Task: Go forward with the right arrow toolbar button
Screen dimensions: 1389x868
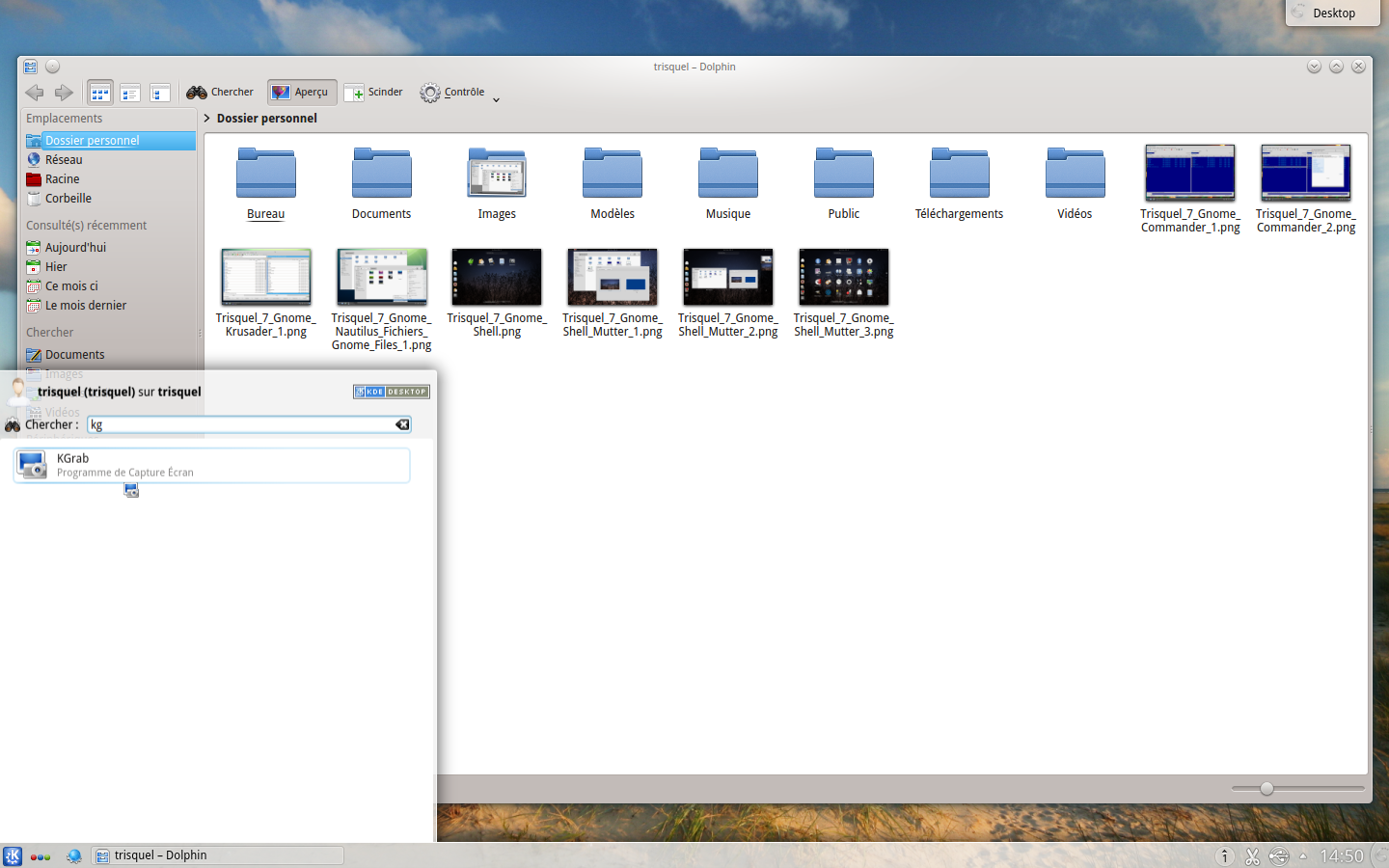Action: [x=64, y=93]
